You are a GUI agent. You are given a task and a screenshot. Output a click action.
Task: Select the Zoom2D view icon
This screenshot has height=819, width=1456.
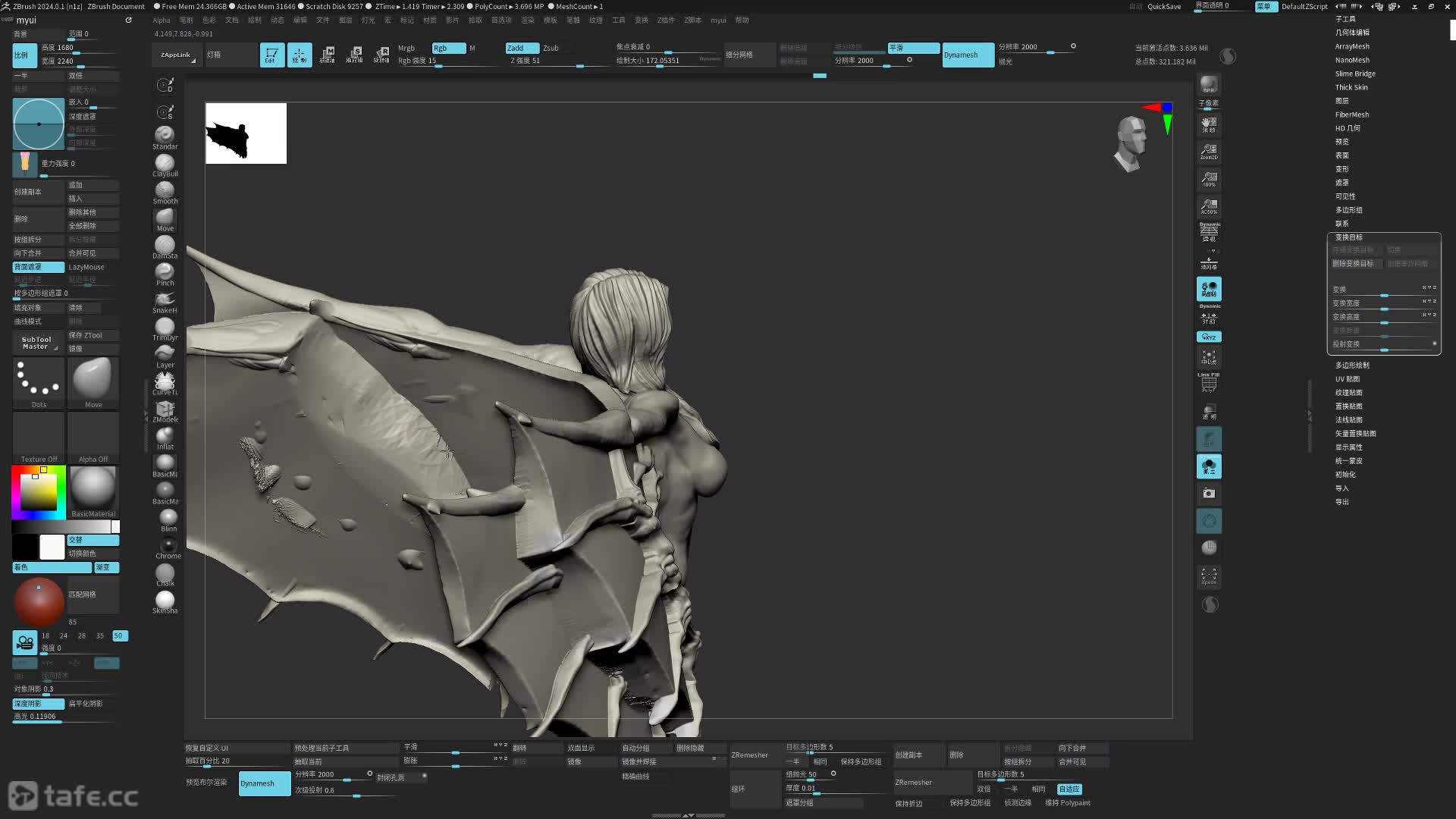1209,151
